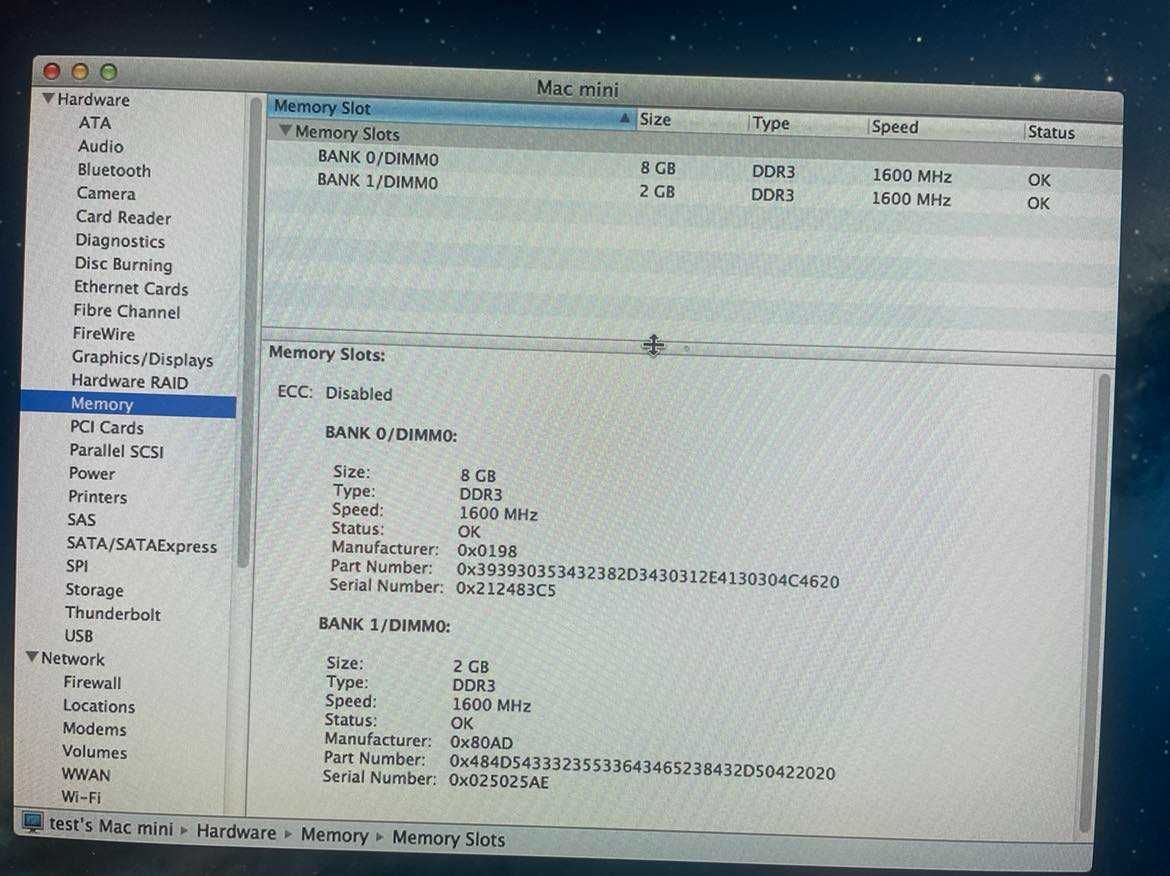Click the Hardware section label in the sidebar
Screen dimensions: 1170x876
click(93, 99)
